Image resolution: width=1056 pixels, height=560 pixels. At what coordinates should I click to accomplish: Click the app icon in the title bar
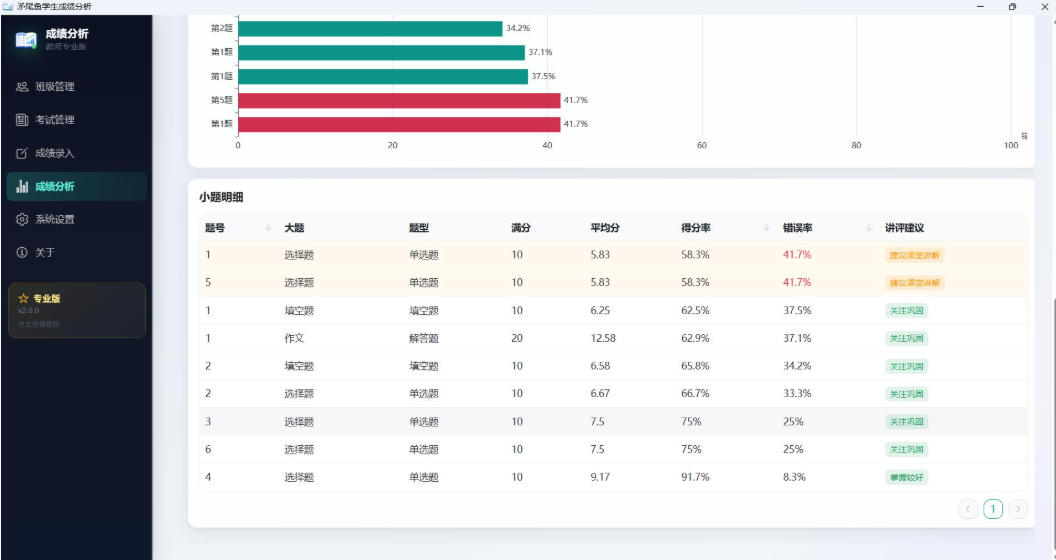pos(7,7)
